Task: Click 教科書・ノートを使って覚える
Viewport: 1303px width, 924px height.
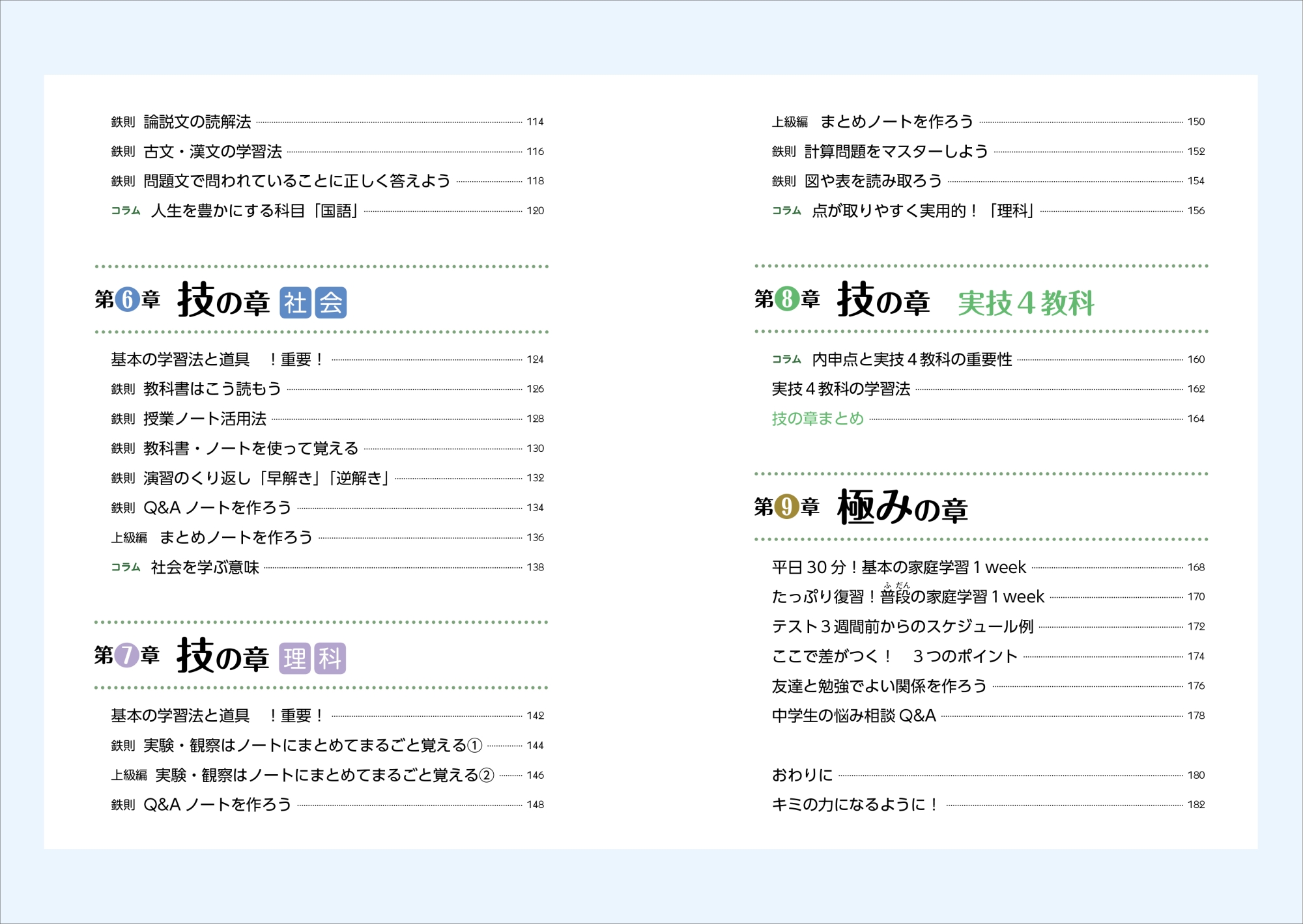Action: tap(251, 449)
